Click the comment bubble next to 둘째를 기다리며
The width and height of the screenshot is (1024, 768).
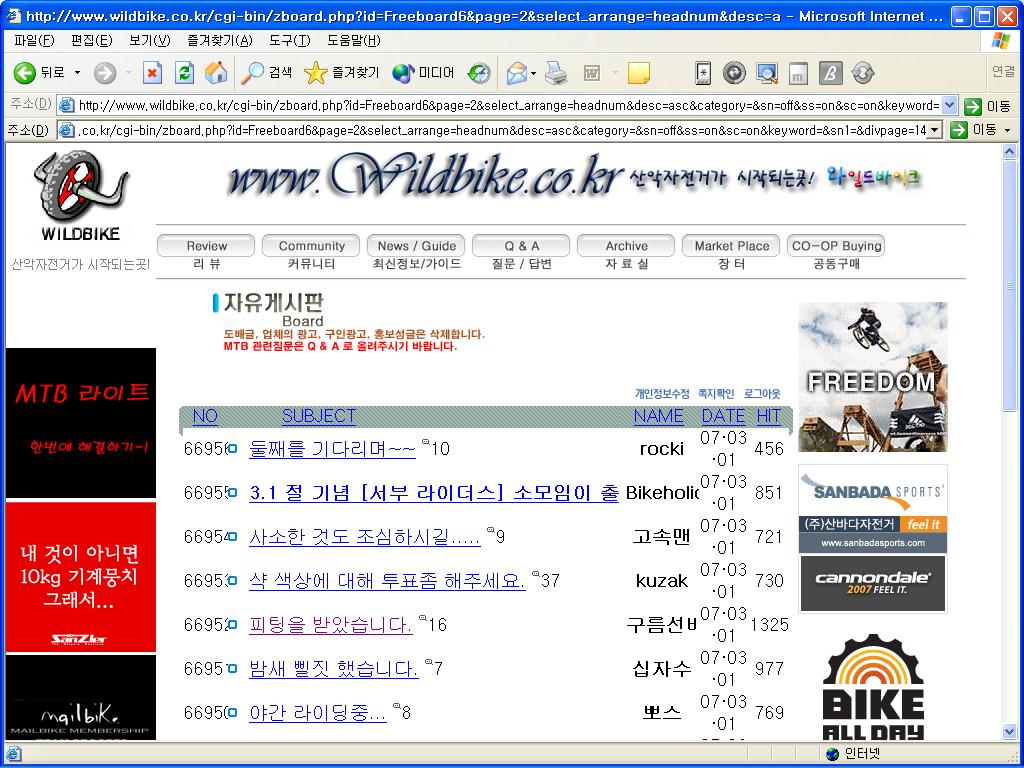pyautogui.click(x=426, y=442)
